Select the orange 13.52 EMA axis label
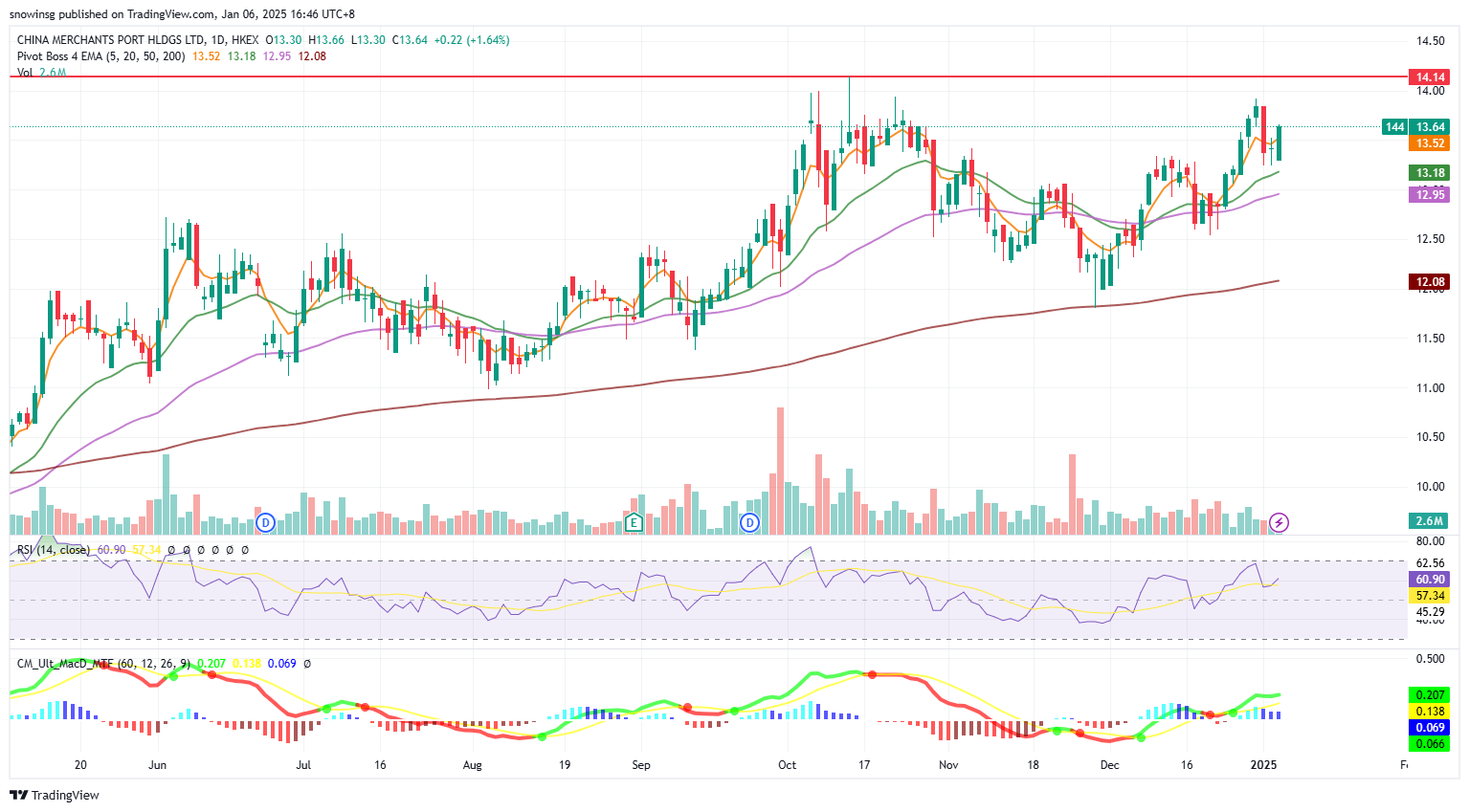This screenshot has width=1469, height=812. (1430, 143)
